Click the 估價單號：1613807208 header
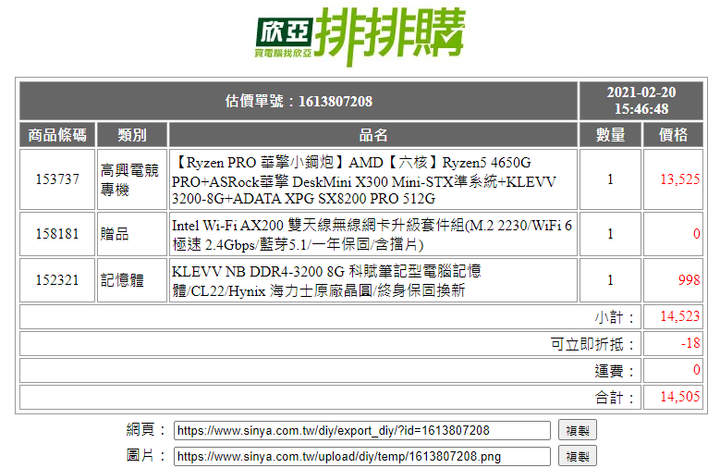The height and width of the screenshot is (468, 720). (298, 101)
